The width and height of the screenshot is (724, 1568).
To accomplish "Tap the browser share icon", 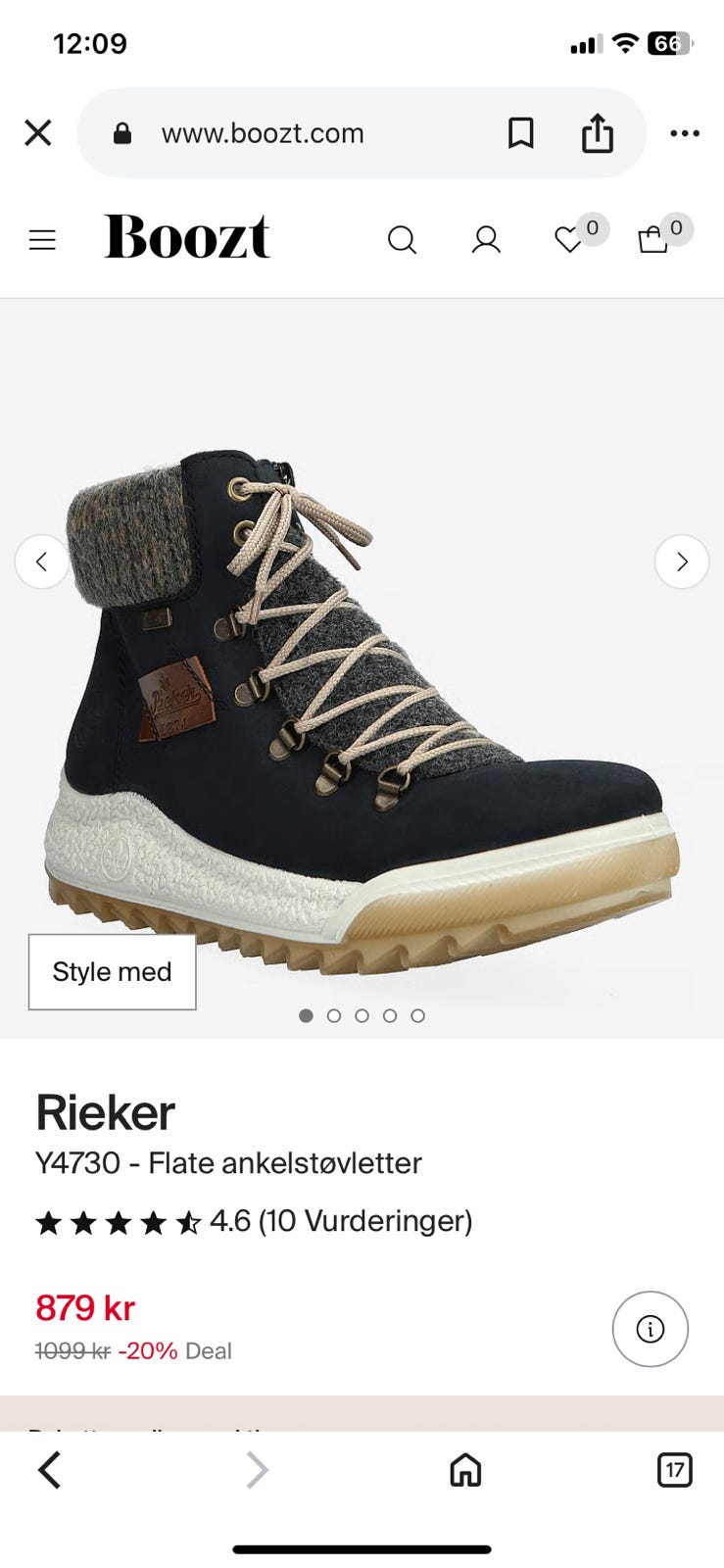I will point(598,133).
